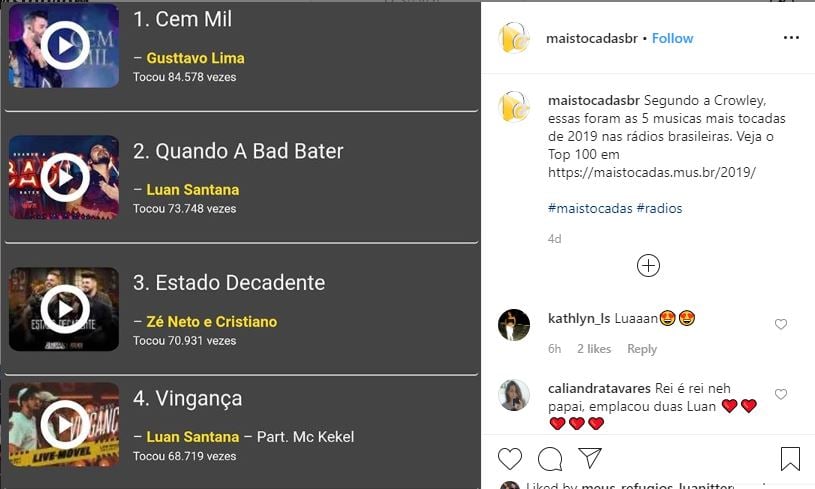Open the #radios hashtag

tap(660, 208)
